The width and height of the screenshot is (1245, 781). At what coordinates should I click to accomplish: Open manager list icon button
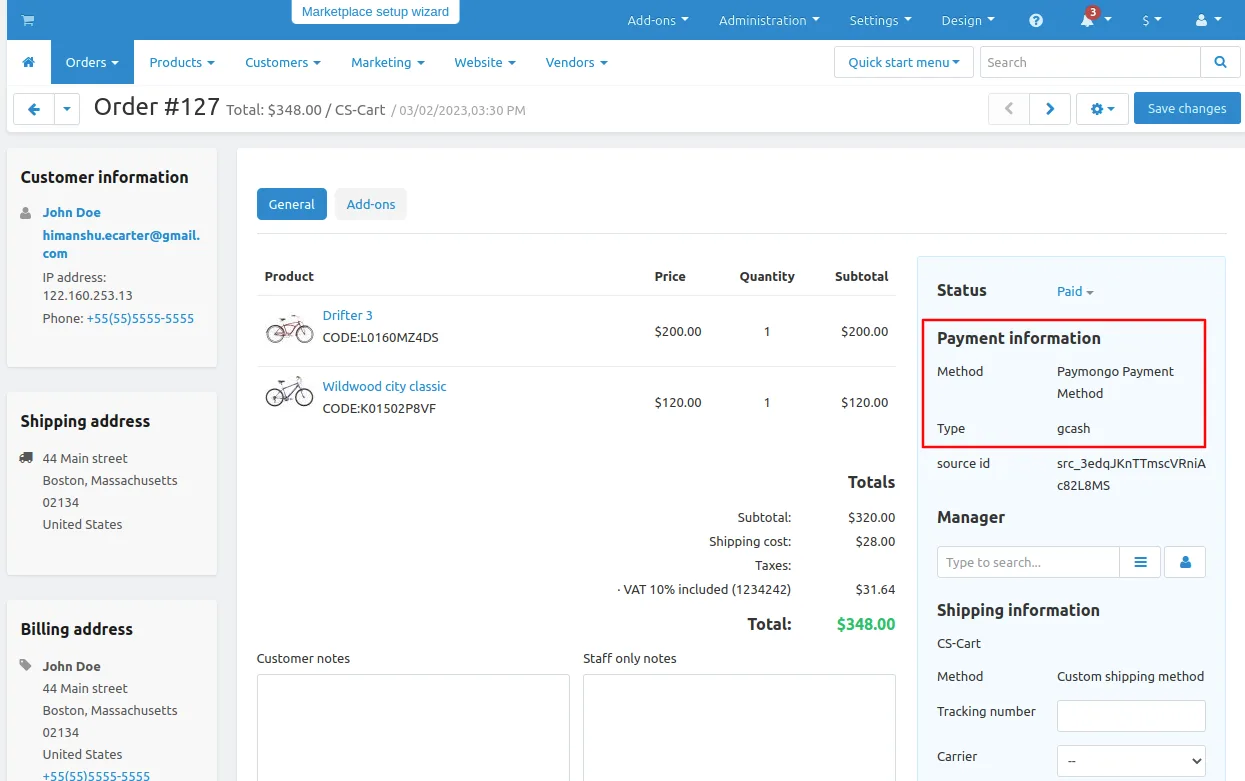[1140, 562]
